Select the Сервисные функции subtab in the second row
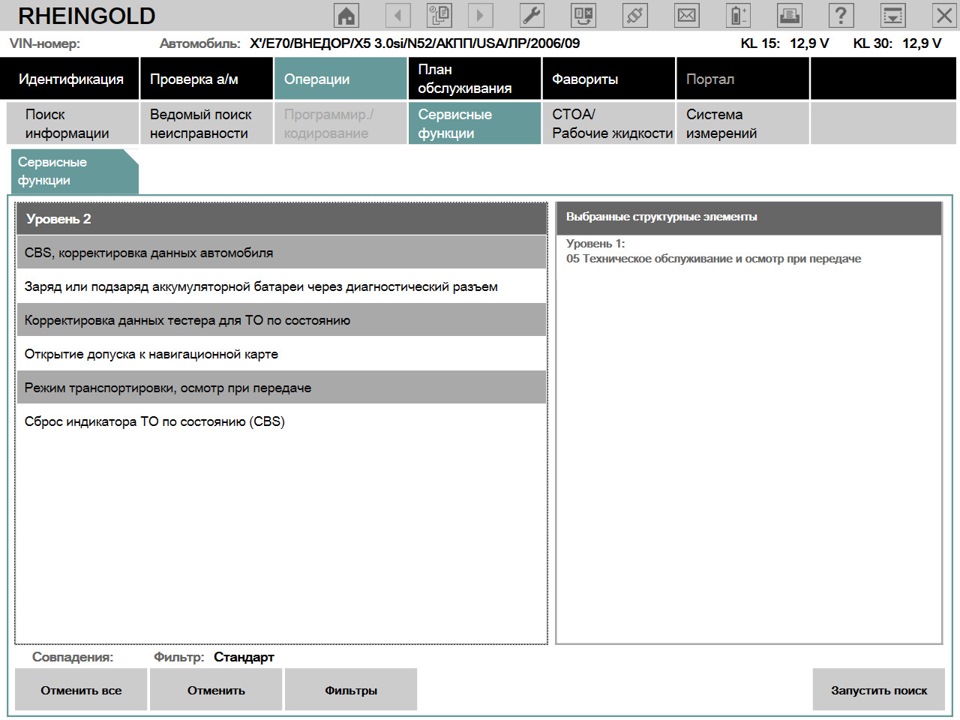This screenshot has width=960, height=720. 474,123
